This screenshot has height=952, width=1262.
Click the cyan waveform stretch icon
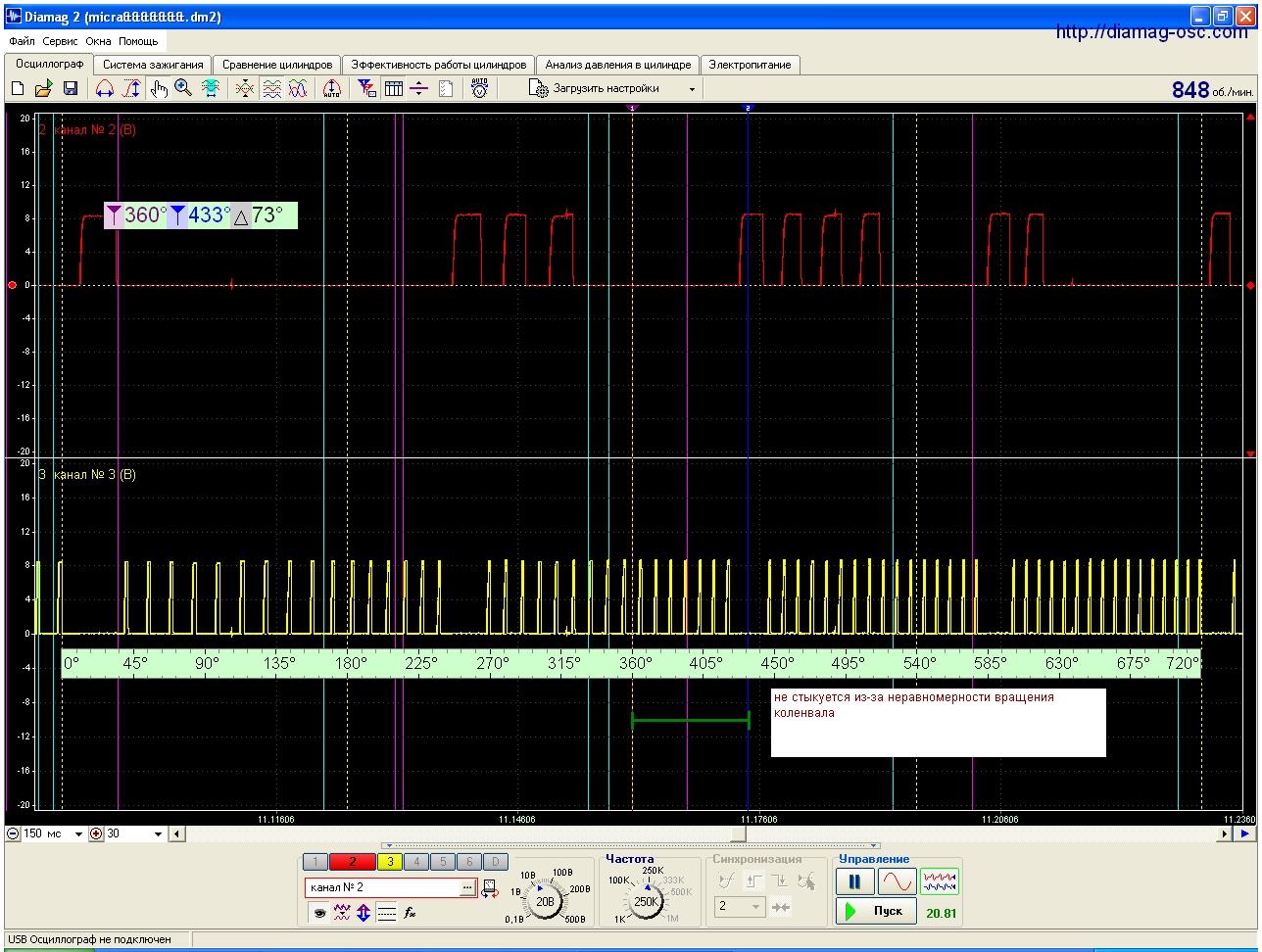(x=210, y=89)
